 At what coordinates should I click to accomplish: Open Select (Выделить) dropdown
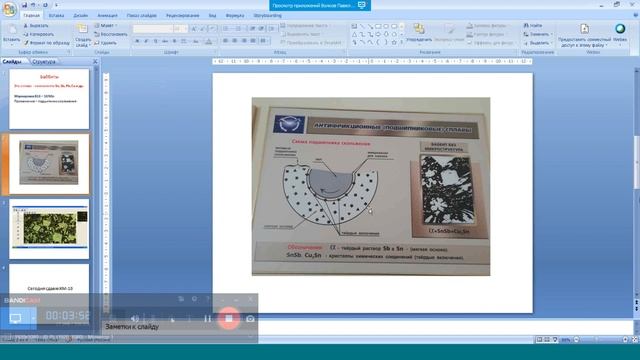(538, 43)
